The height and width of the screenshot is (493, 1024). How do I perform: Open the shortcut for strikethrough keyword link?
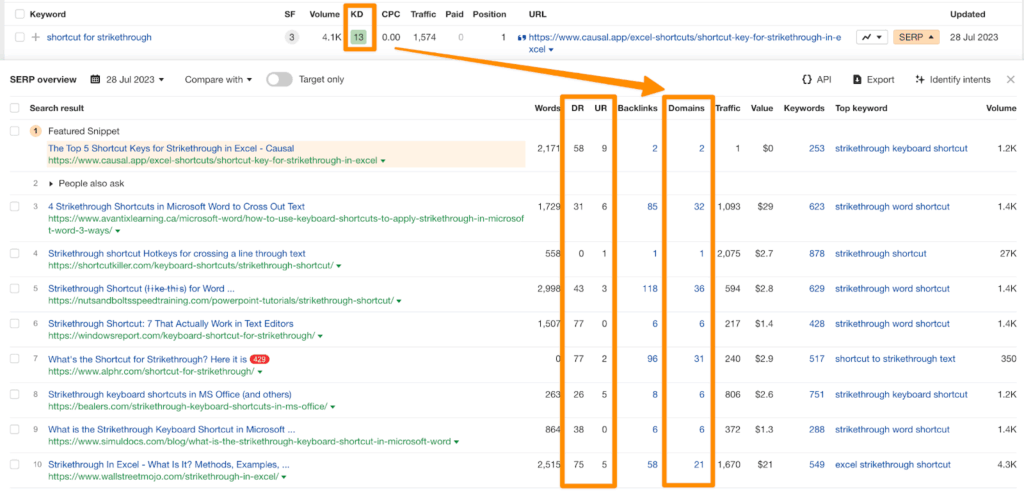click(x=99, y=37)
